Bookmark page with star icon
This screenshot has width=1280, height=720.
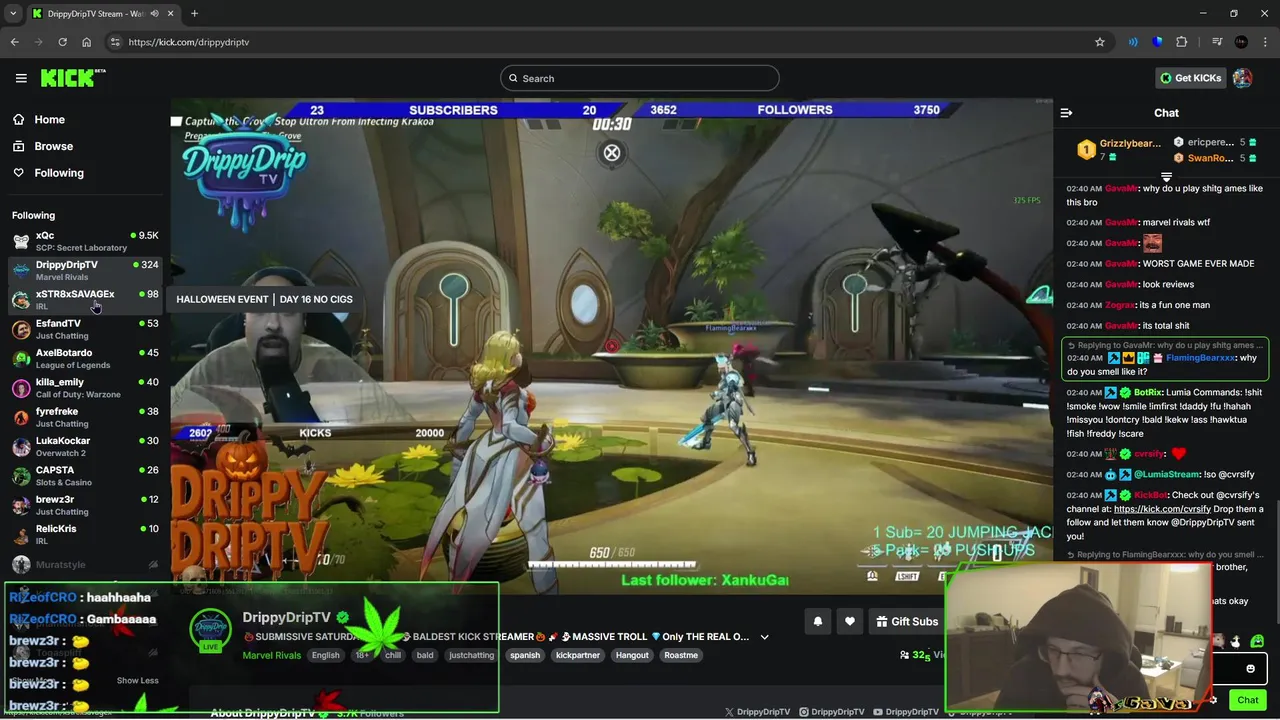pos(1100,42)
